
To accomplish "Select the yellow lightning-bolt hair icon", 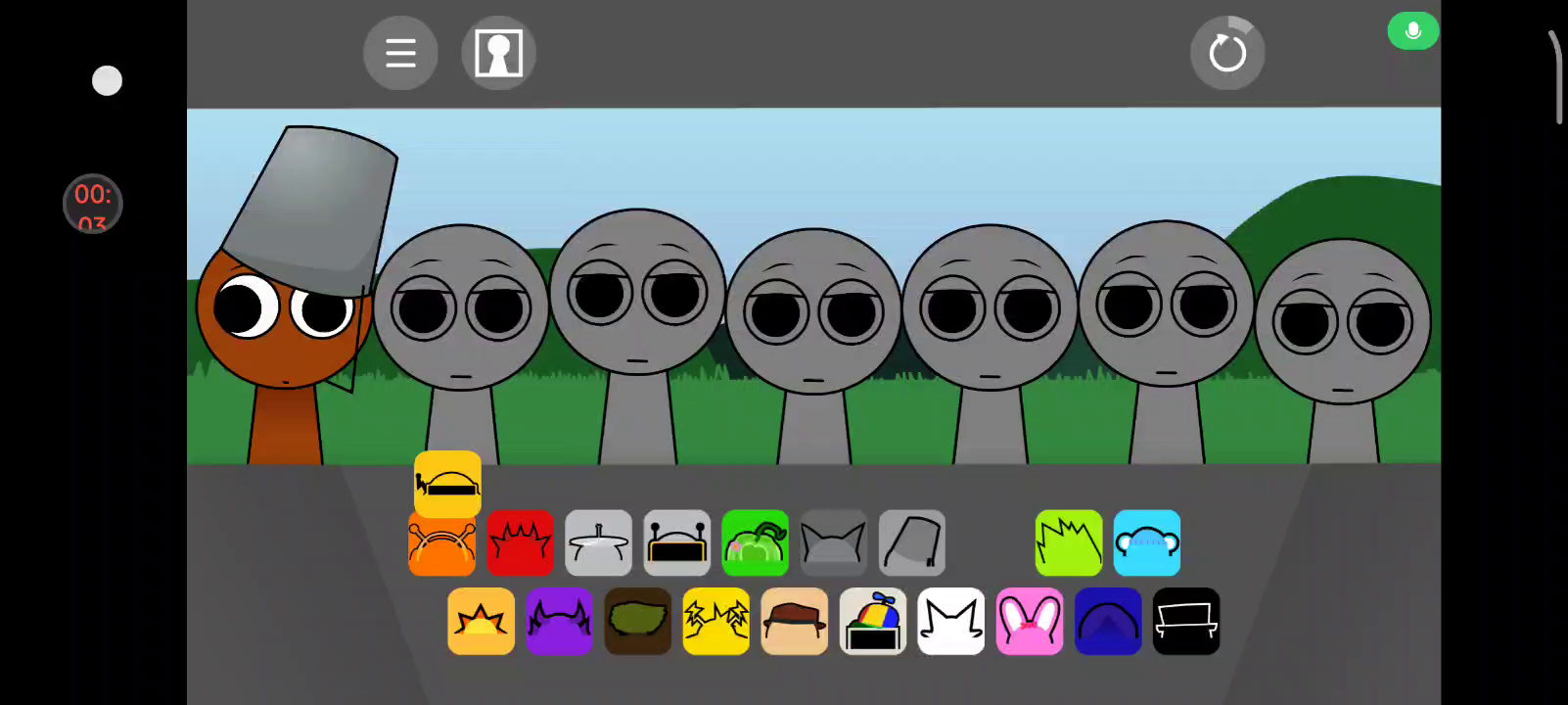I will [x=715, y=621].
